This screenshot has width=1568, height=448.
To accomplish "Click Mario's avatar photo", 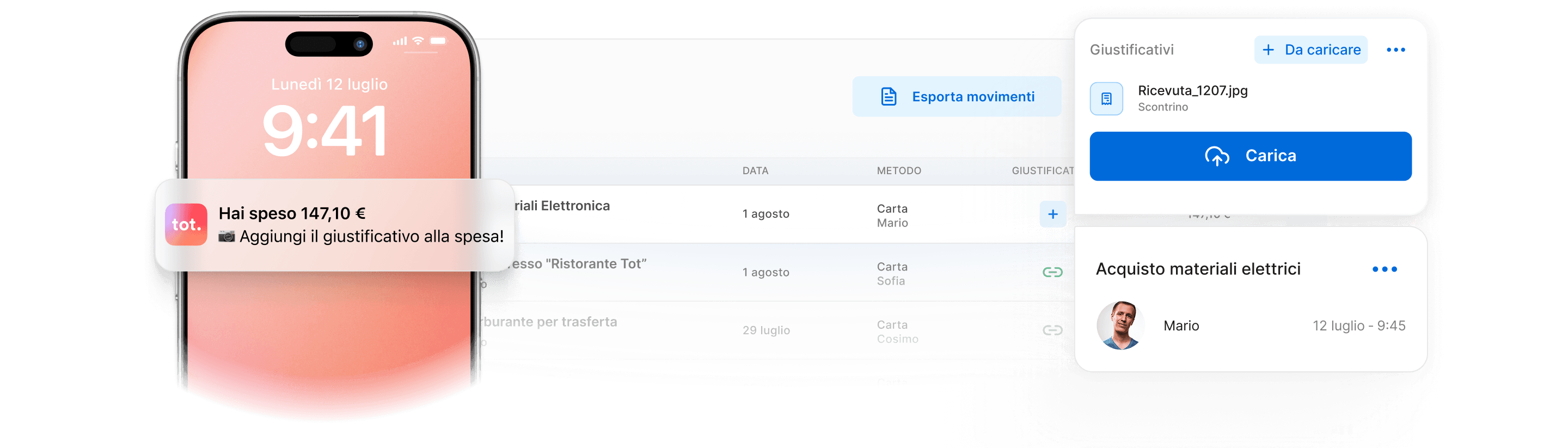I will tap(1119, 325).
